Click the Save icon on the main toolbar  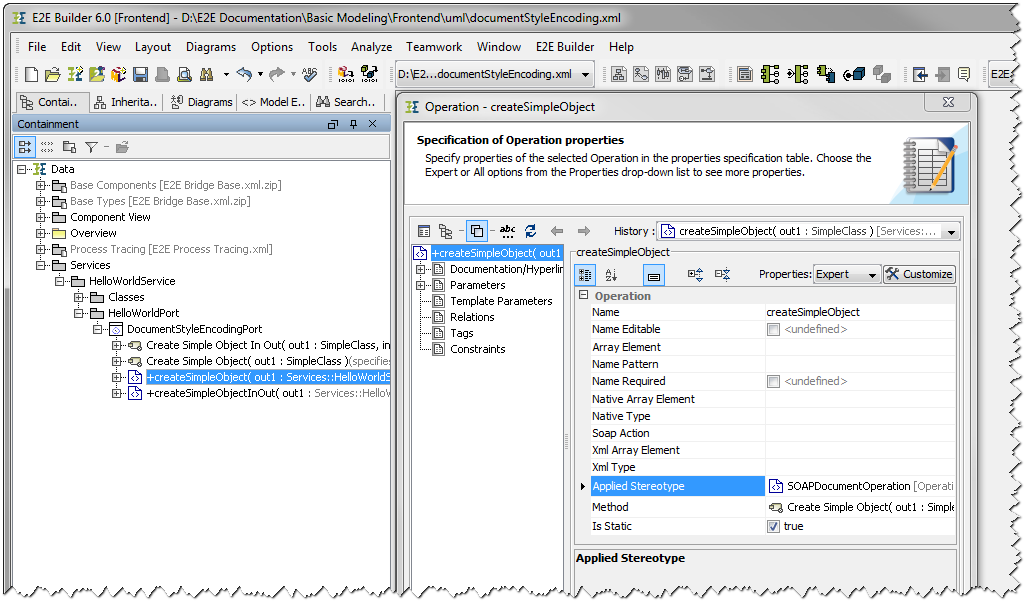point(140,74)
